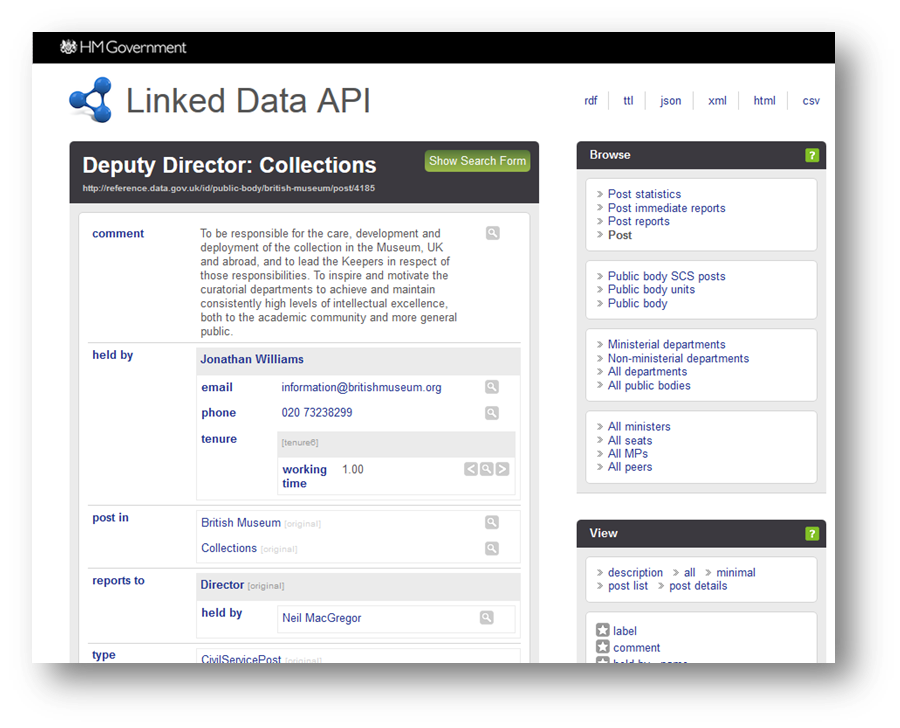
Task: Click magnifier icon next to email address
Action: click(x=492, y=387)
